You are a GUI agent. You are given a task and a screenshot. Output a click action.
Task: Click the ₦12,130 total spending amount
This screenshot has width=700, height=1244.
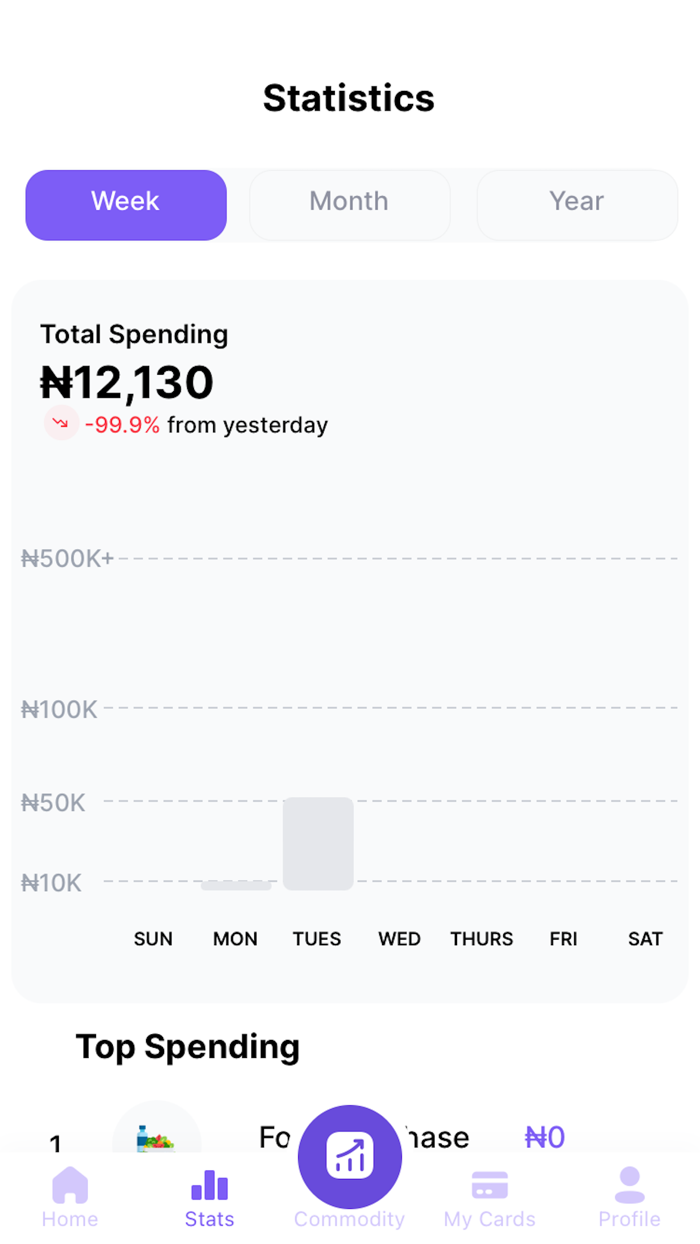[127, 383]
